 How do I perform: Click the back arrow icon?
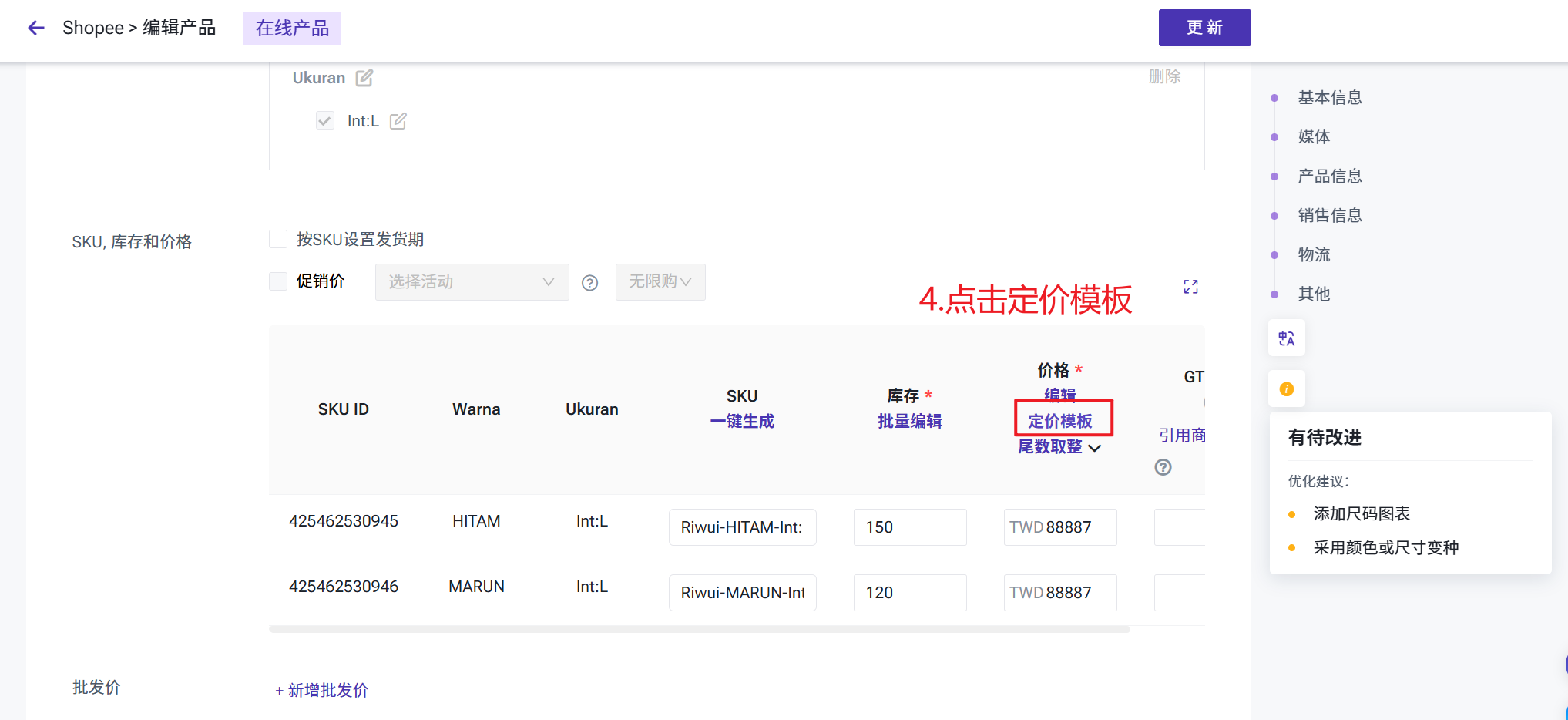coord(36,29)
